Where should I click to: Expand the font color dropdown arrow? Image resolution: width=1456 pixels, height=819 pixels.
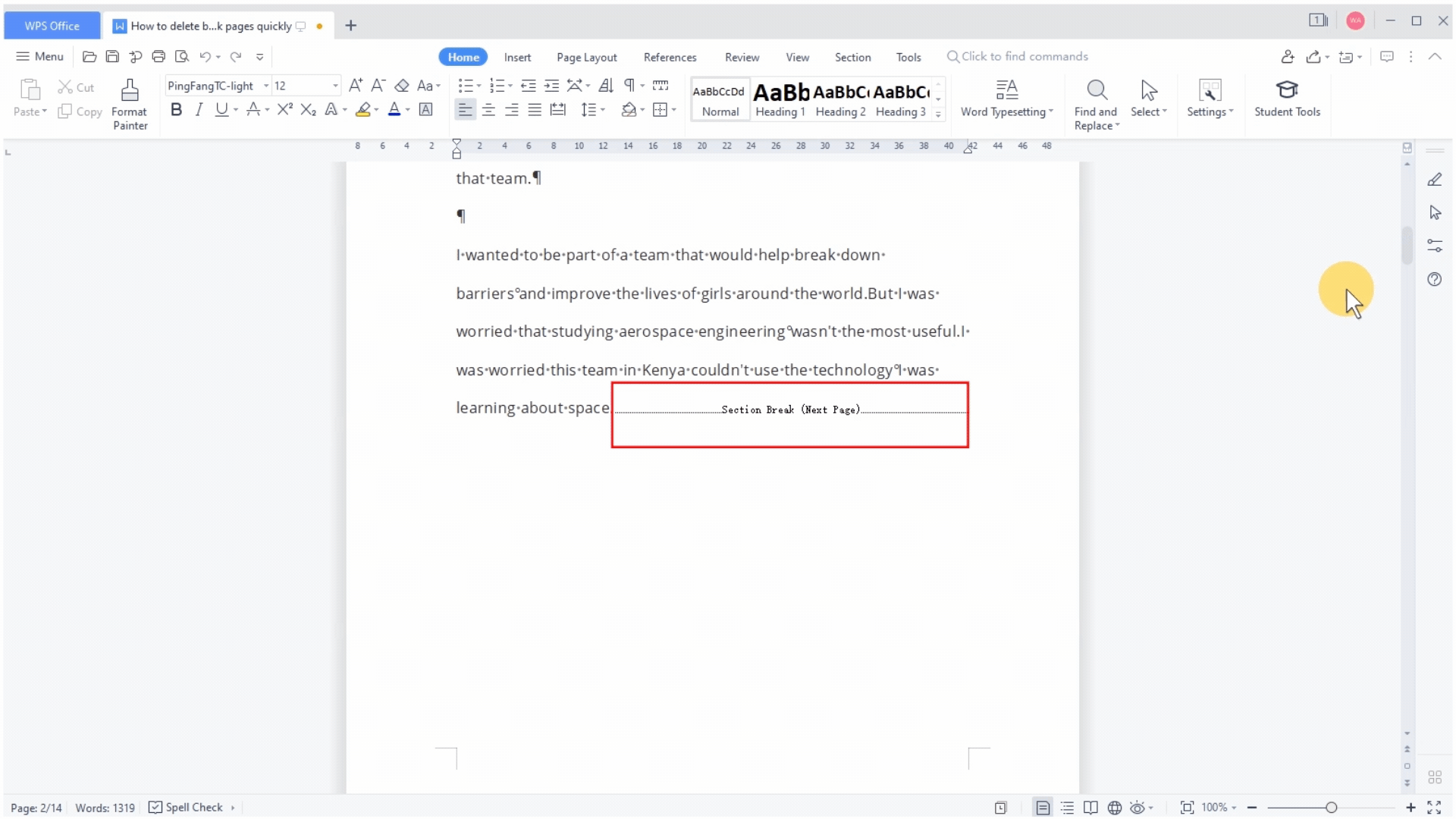[407, 110]
